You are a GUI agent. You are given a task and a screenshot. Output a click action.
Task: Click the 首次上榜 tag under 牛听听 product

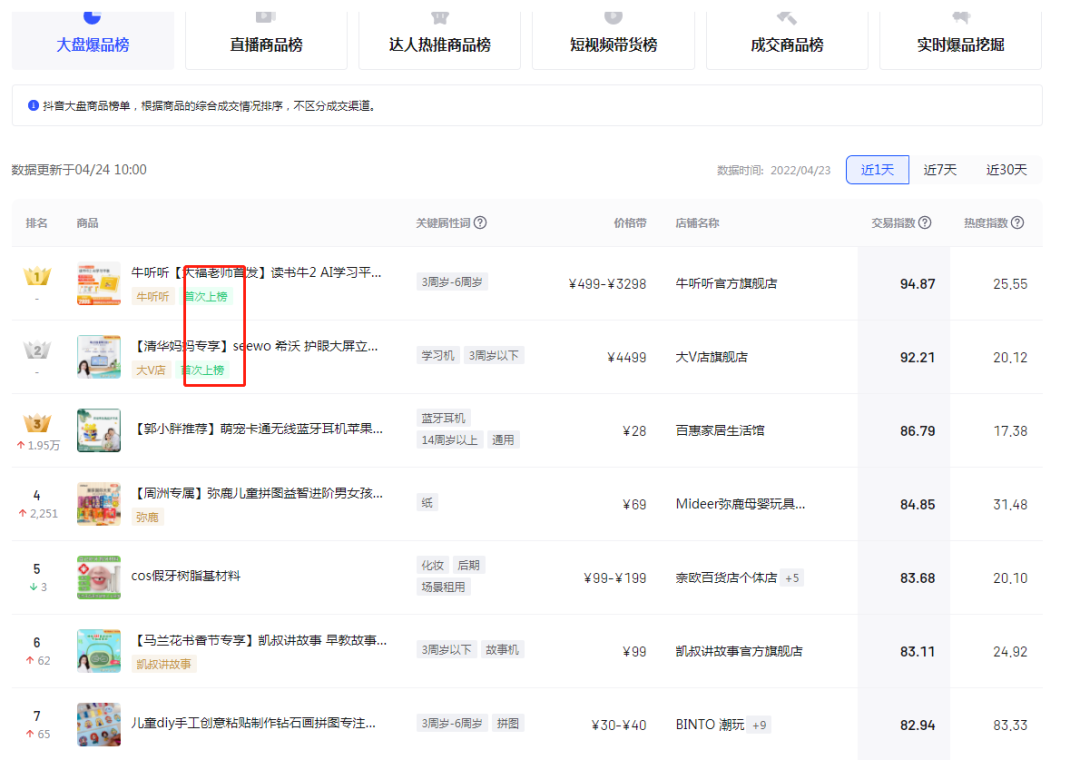coord(206,296)
